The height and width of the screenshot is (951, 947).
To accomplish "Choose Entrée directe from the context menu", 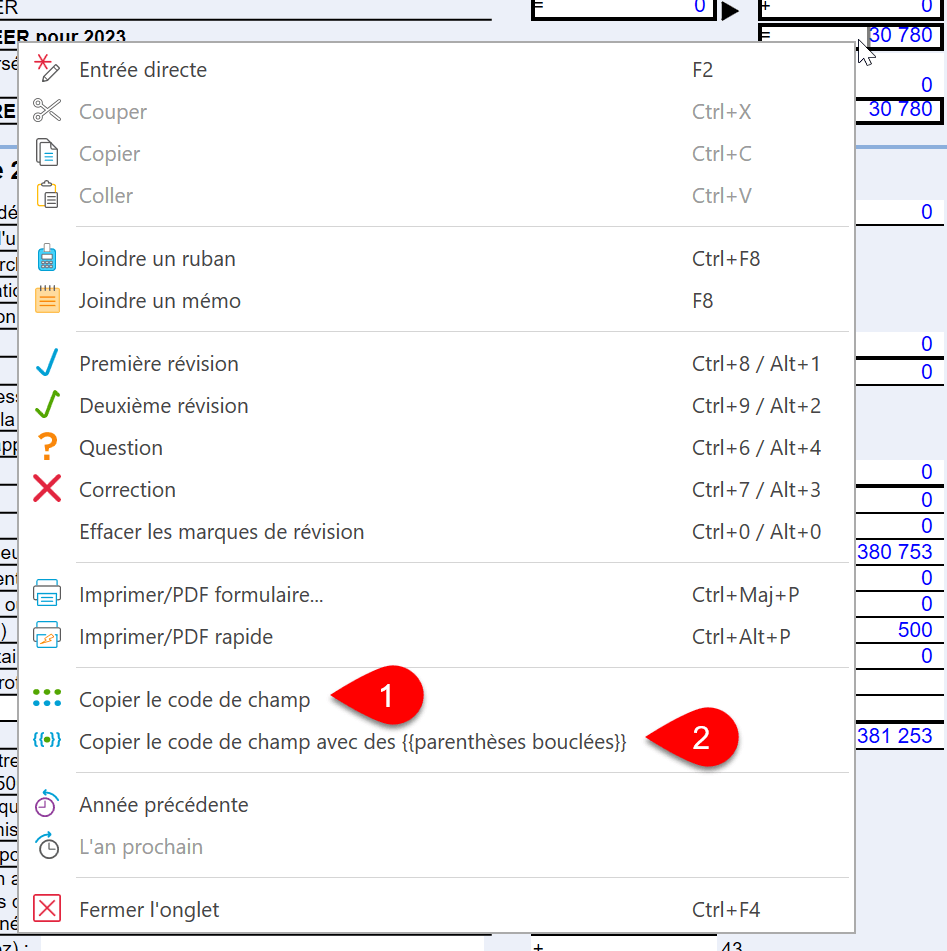I will click(436, 70).
